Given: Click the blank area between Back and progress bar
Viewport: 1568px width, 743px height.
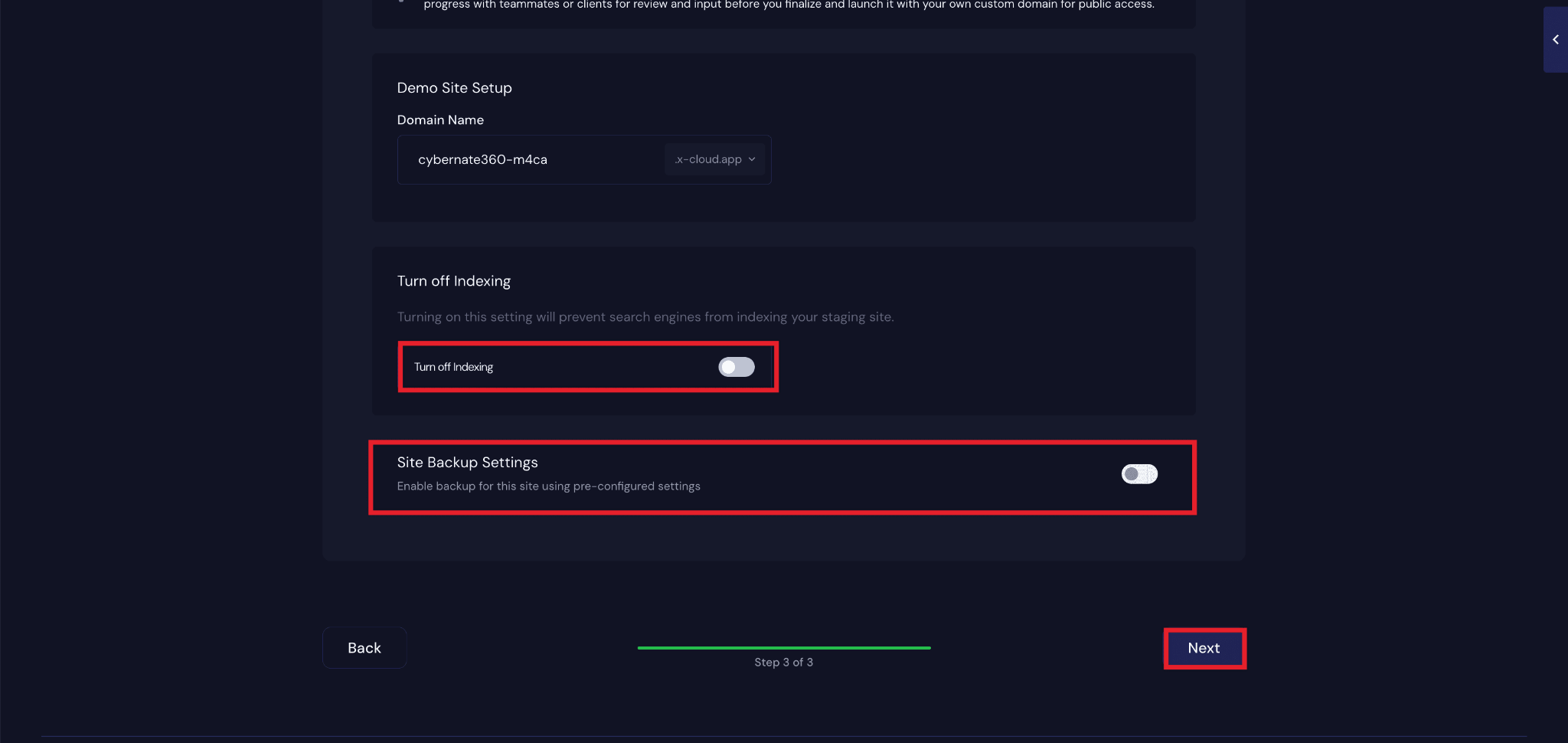Looking at the screenshot, I should click(x=521, y=648).
